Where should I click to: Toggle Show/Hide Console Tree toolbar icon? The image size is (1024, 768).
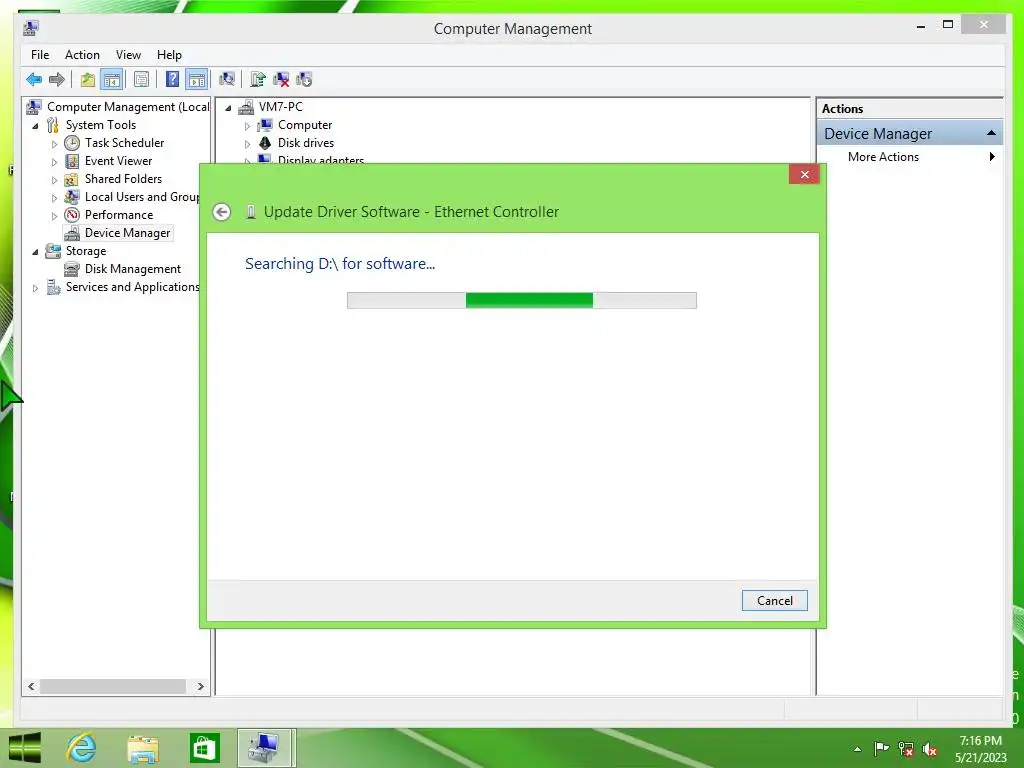[x=112, y=80]
